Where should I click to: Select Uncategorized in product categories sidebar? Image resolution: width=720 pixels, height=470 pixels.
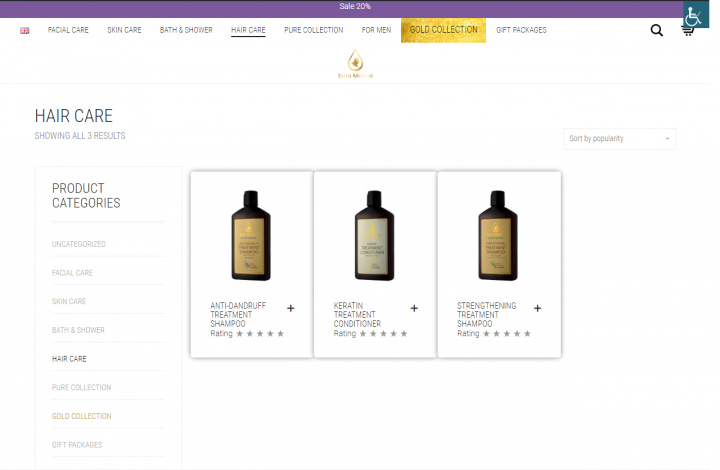pyautogui.click(x=79, y=244)
